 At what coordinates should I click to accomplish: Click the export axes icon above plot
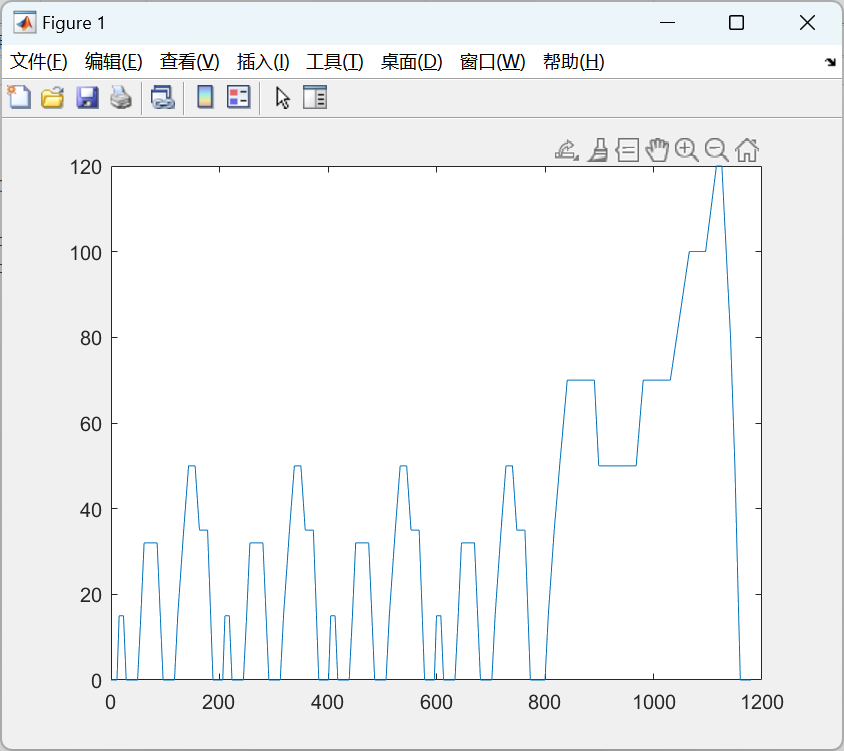pyautogui.click(x=567, y=150)
